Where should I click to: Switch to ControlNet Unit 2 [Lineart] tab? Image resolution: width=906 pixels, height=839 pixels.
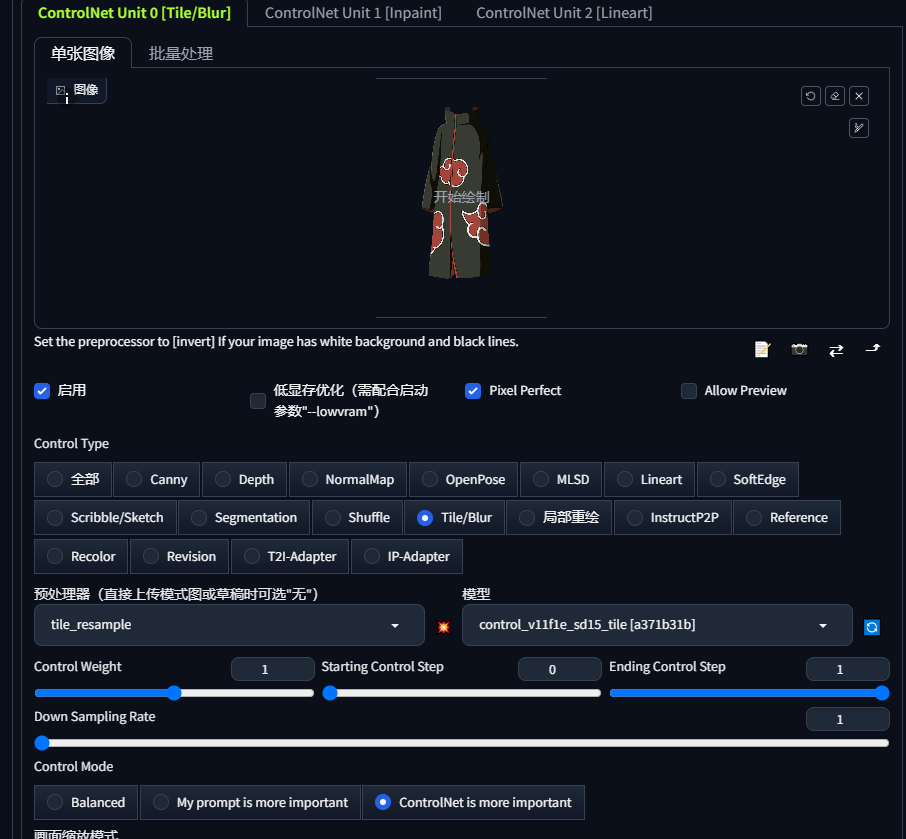[x=564, y=13]
